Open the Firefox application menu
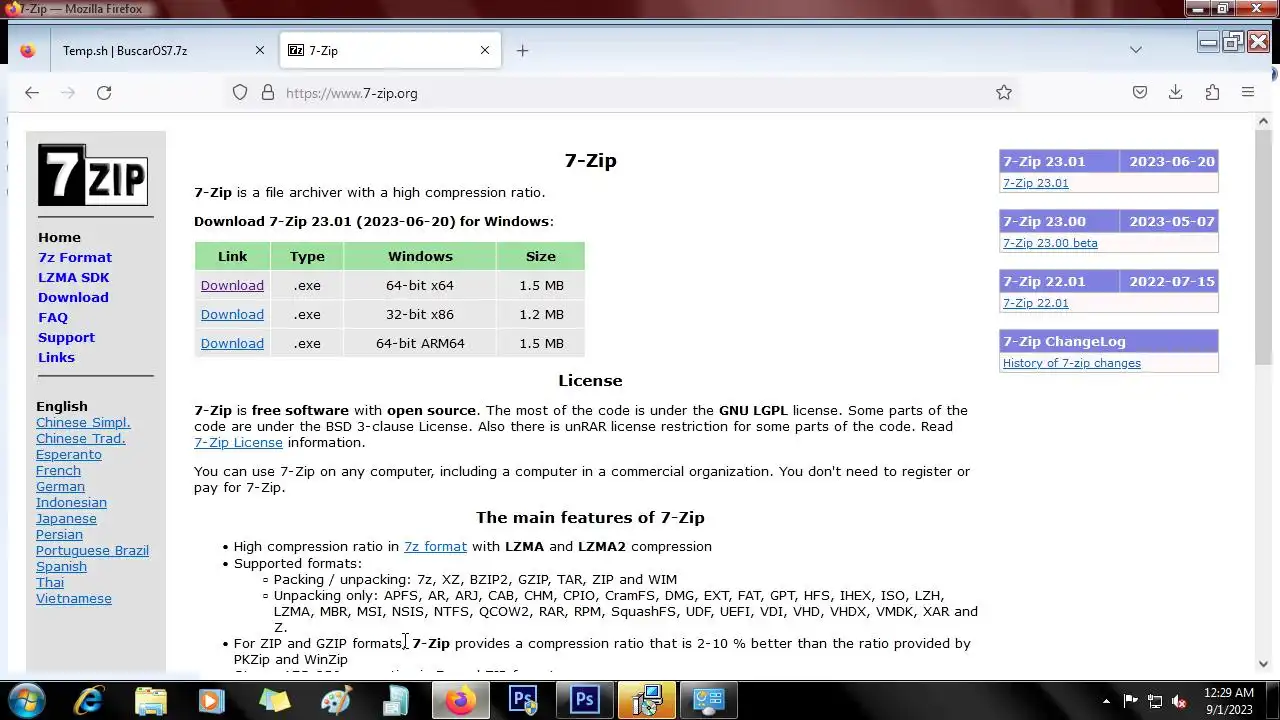The image size is (1280, 720). tap(1248, 93)
